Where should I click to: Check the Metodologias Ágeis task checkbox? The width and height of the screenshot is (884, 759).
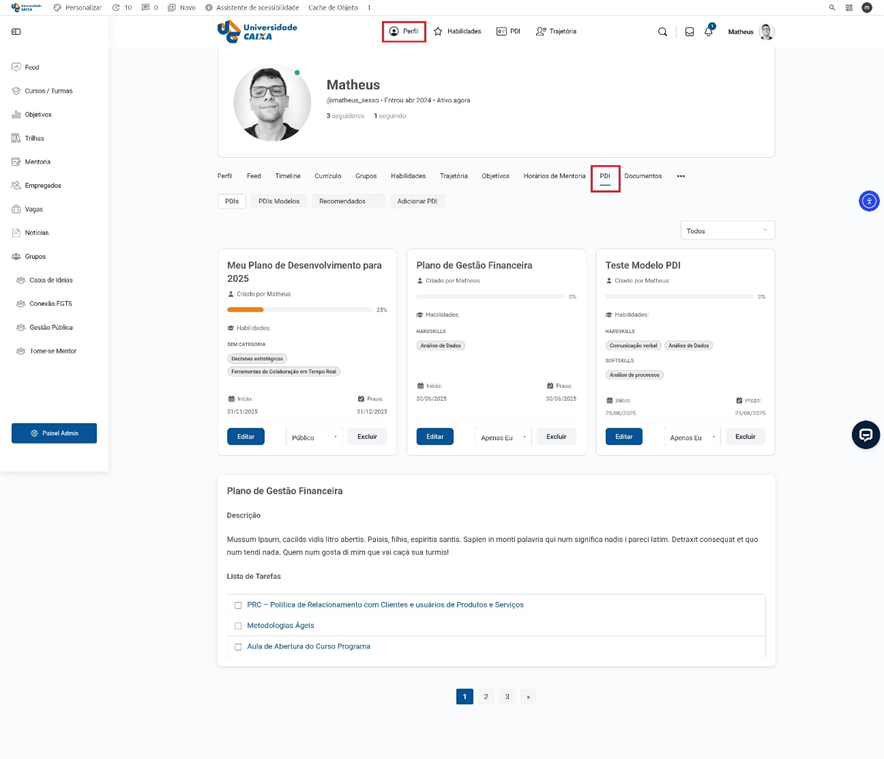pyautogui.click(x=238, y=626)
